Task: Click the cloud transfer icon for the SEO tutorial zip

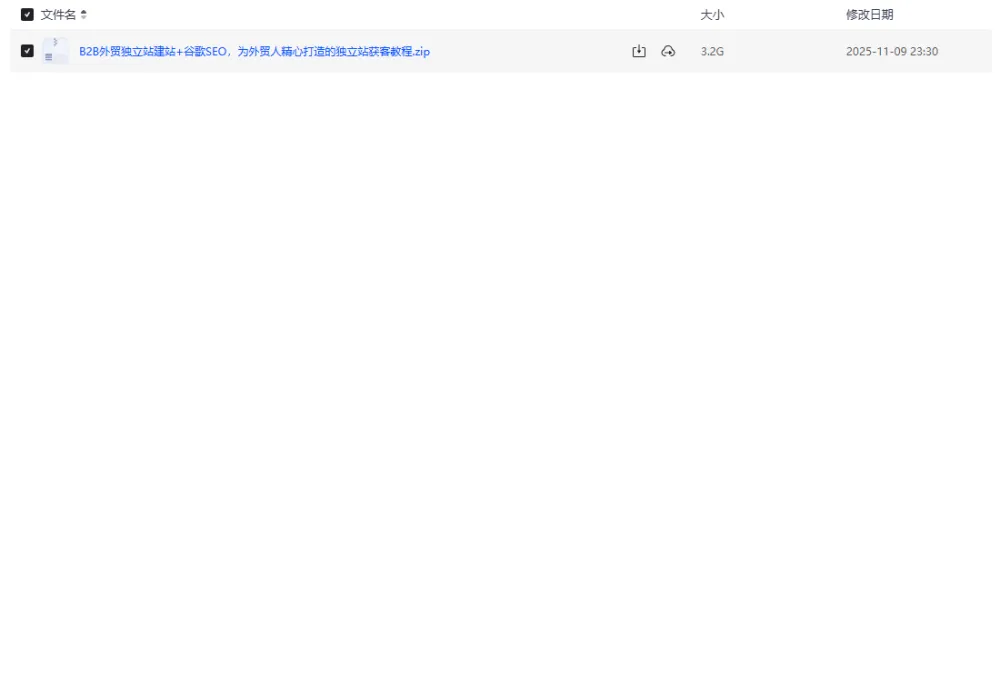Action: tap(668, 50)
